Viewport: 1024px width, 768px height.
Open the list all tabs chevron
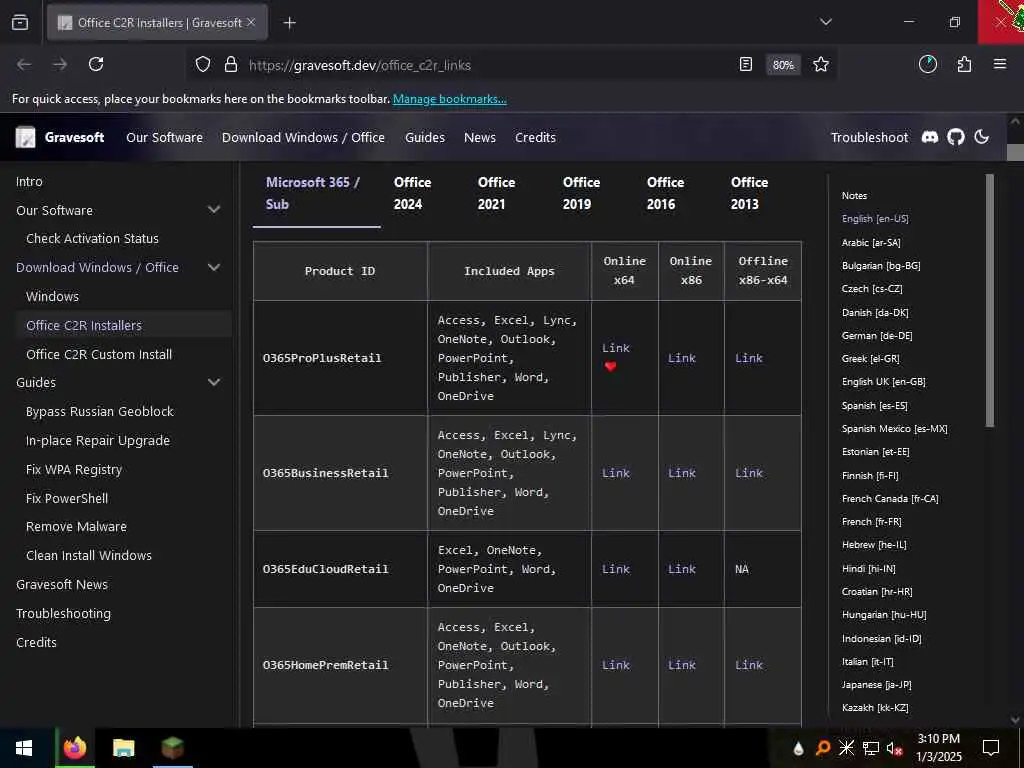tap(825, 22)
